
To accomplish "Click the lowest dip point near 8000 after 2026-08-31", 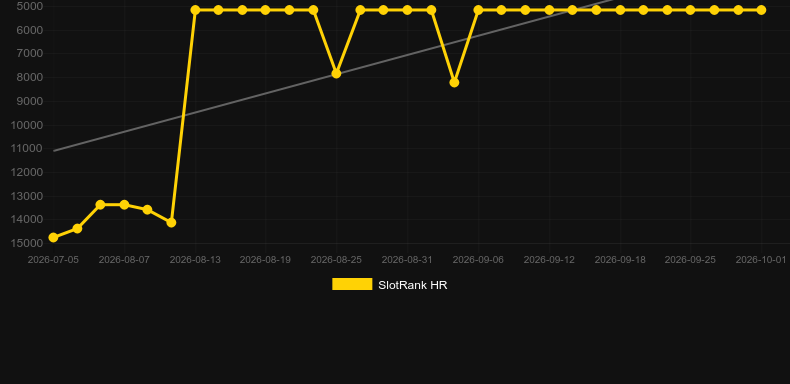I will coord(454,82).
